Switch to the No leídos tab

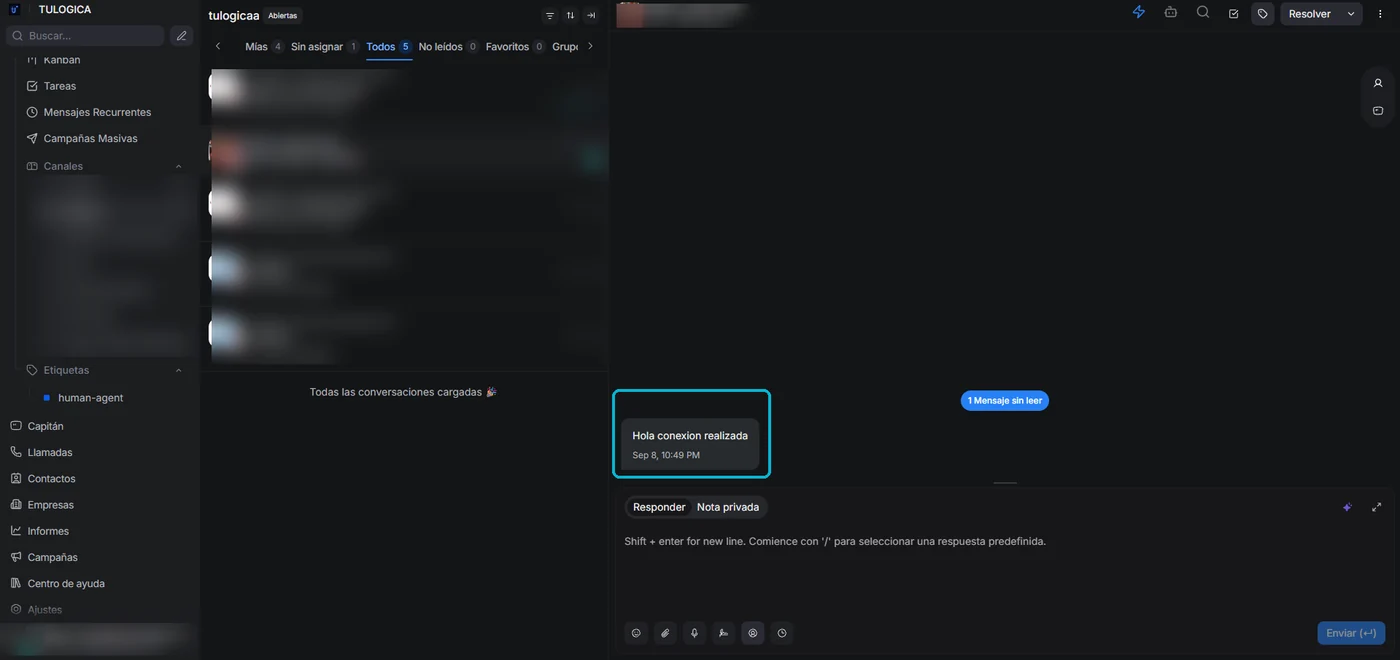[448, 46]
